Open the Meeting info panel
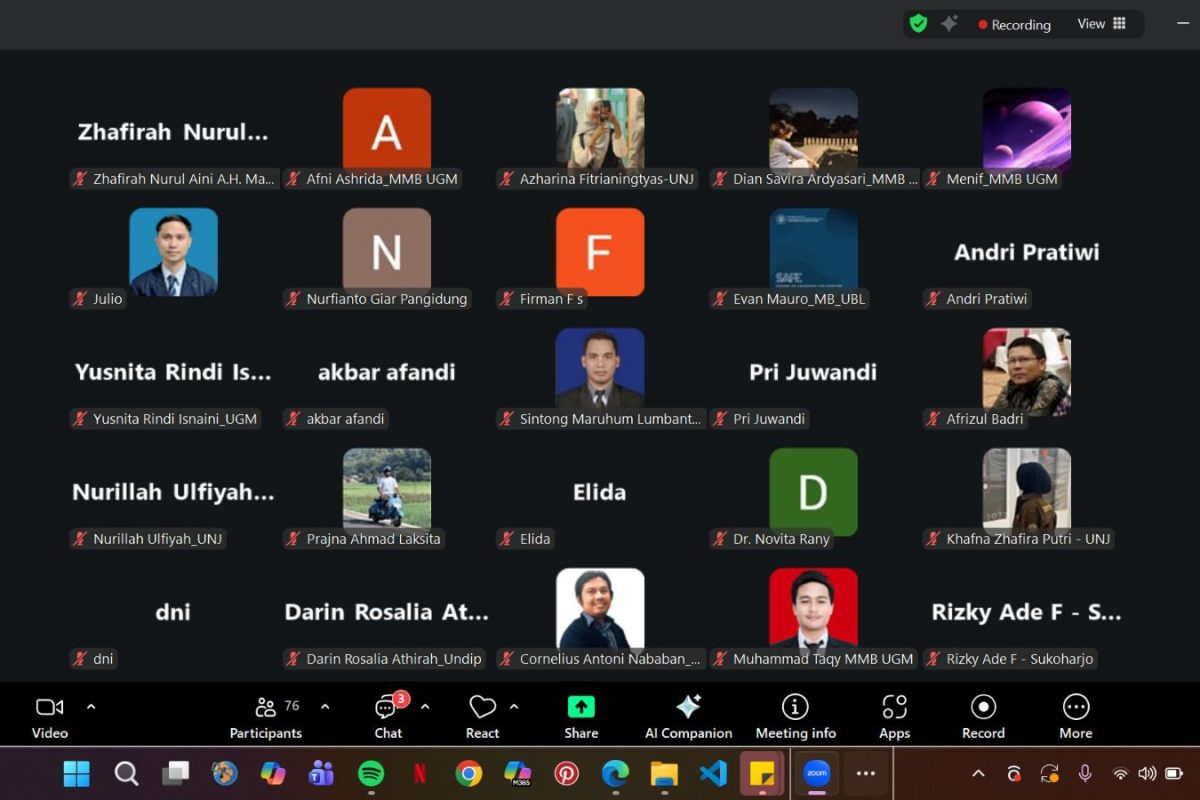1200x800 pixels. pyautogui.click(x=795, y=716)
